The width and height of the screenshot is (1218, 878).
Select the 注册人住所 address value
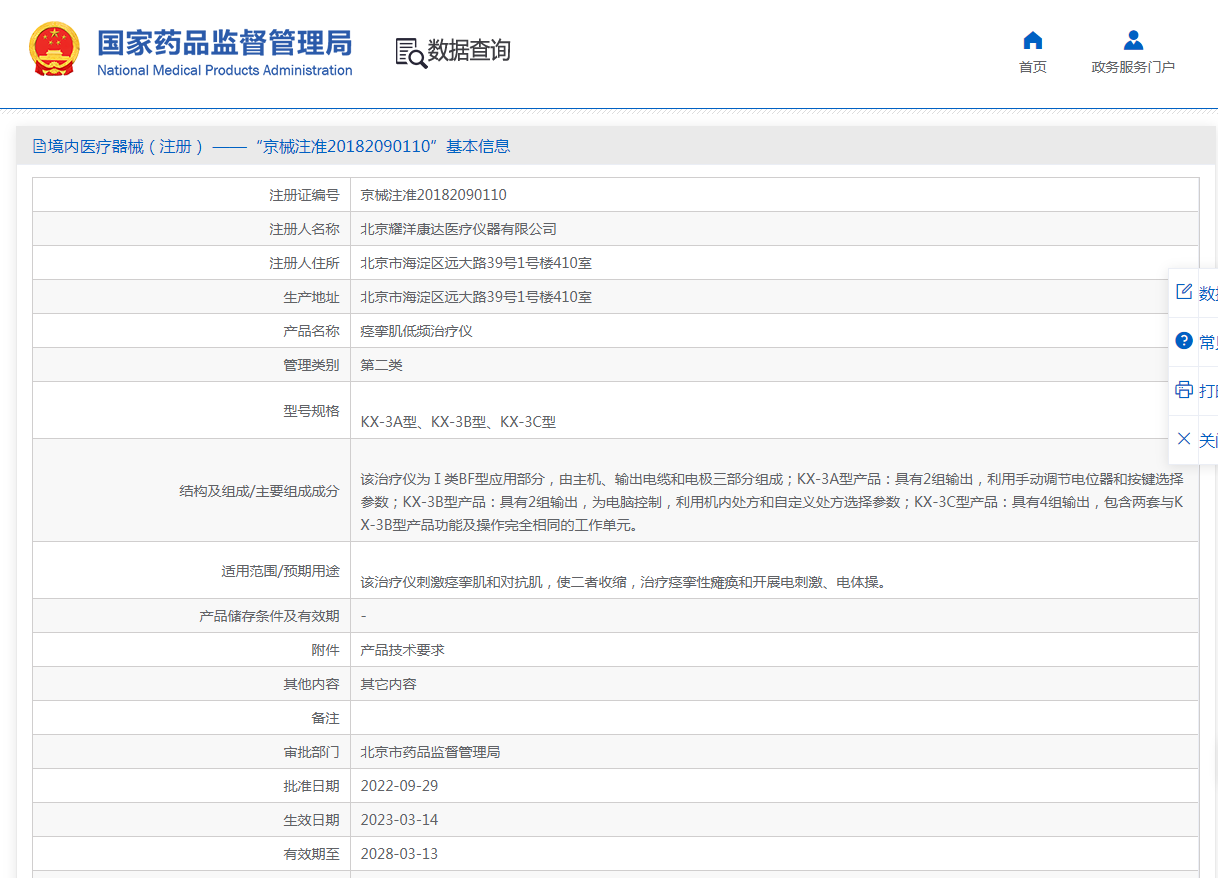pos(476,263)
